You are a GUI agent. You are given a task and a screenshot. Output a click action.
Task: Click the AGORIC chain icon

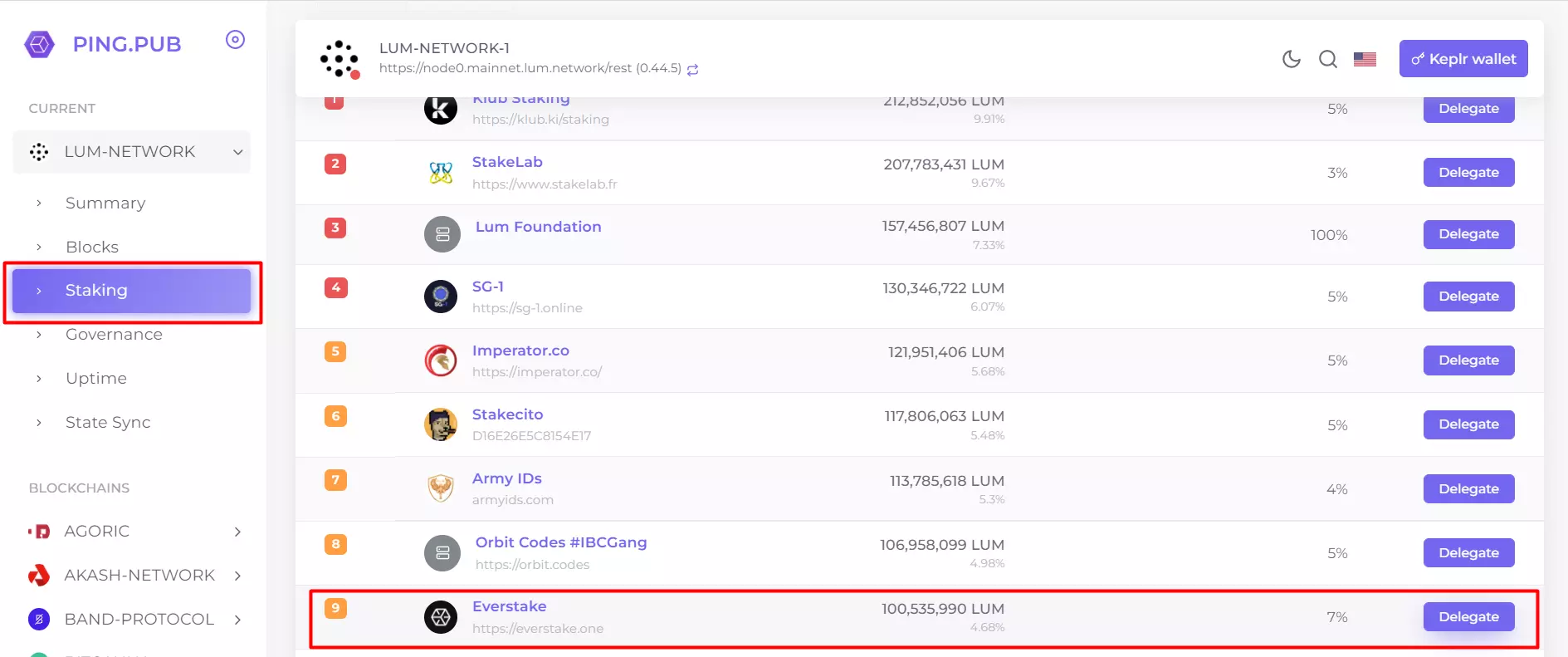(39, 532)
